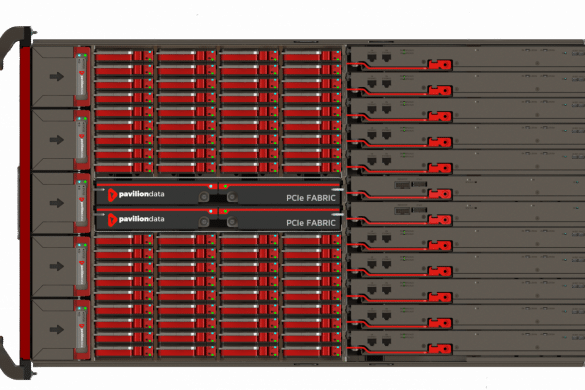The height and width of the screenshot is (390, 585).
Task: Click the right thumbscrew on lower fabric module
Action: point(232,222)
